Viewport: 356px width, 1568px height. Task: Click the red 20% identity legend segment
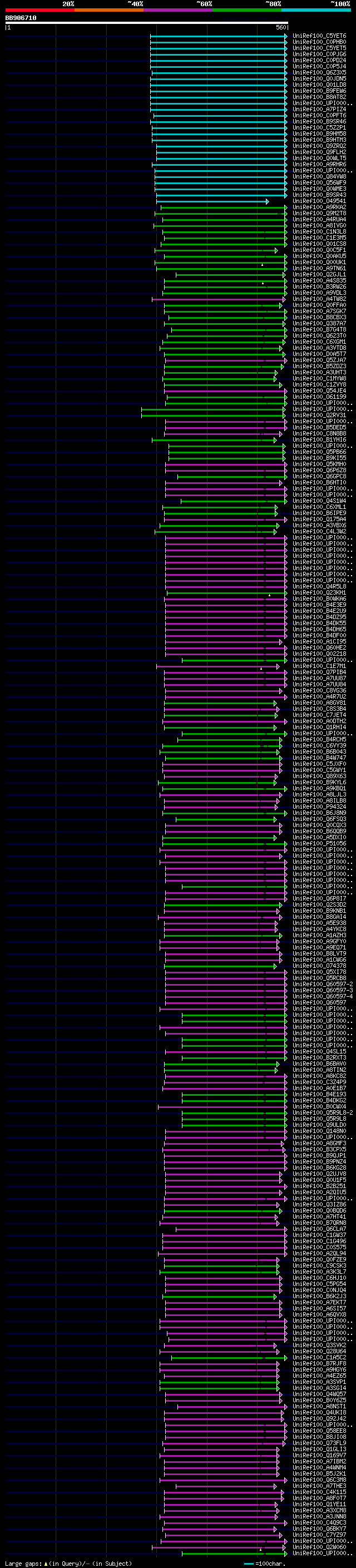click(x=39, y=10)
